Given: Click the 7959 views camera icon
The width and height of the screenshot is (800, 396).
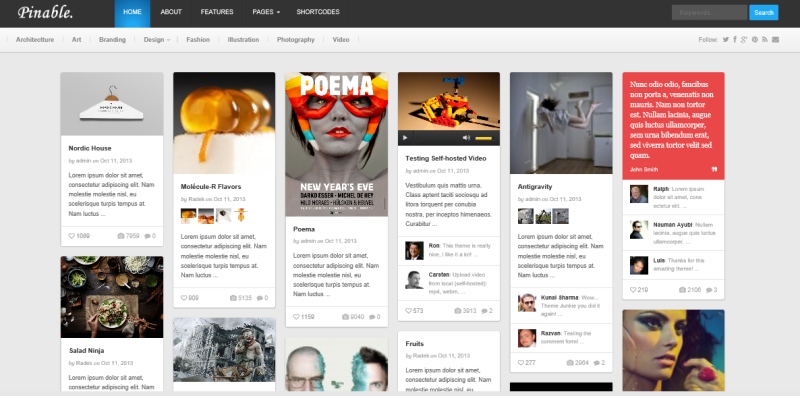Looking at the screenshot, I should pos(121,236).
